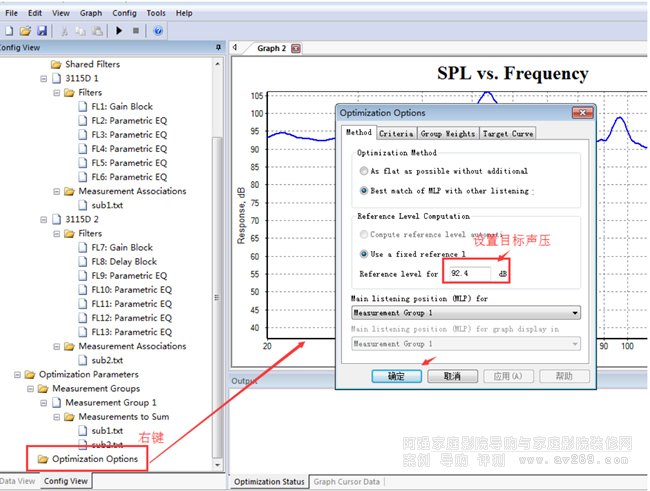The height and width of the screenshot is (491, 650).
Task: Click the Optimization Options folder icon
Action: (x=42, y=459)
